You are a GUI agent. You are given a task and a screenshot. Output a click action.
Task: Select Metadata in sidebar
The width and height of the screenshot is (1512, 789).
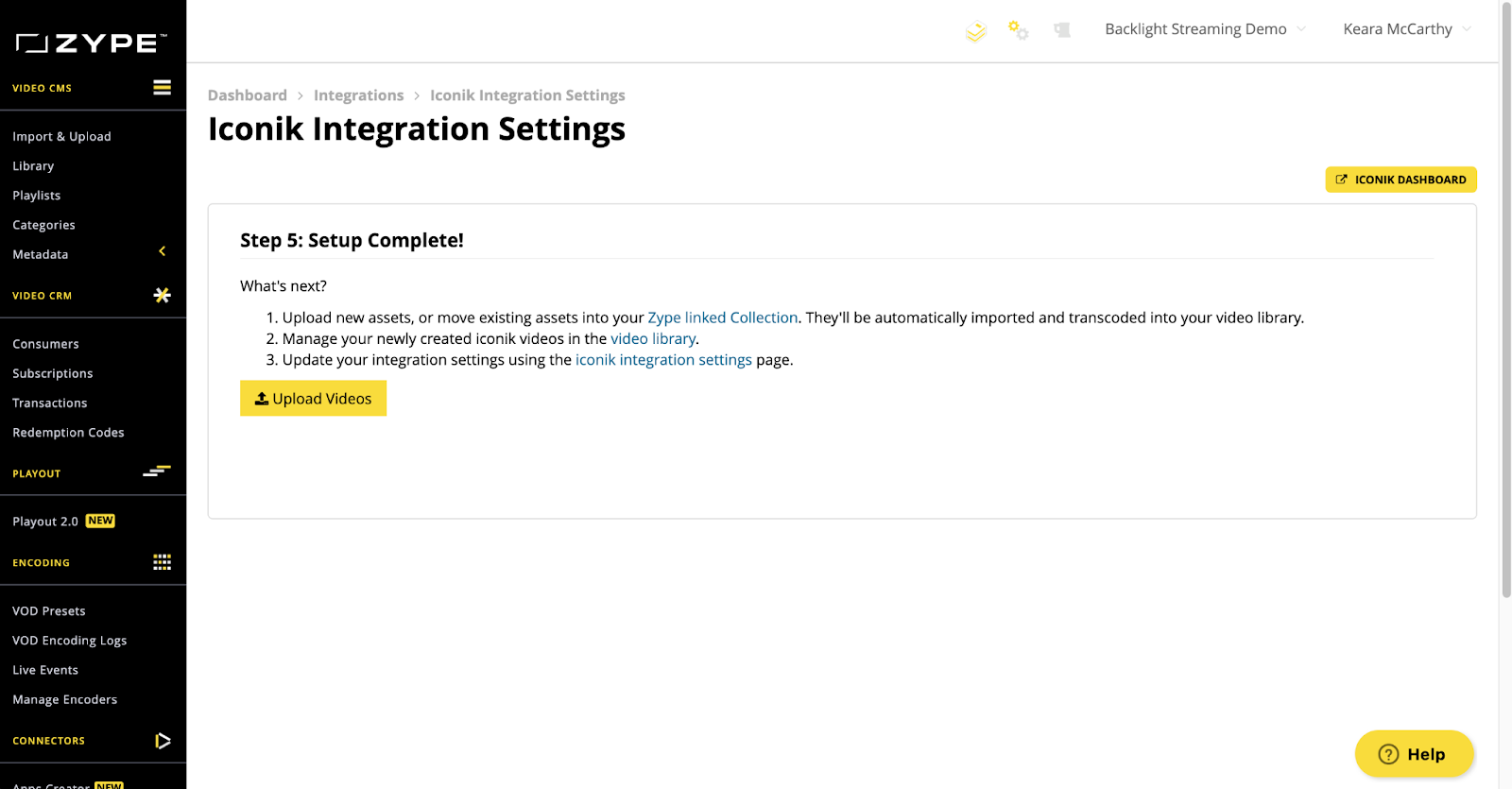click(40, 254)
